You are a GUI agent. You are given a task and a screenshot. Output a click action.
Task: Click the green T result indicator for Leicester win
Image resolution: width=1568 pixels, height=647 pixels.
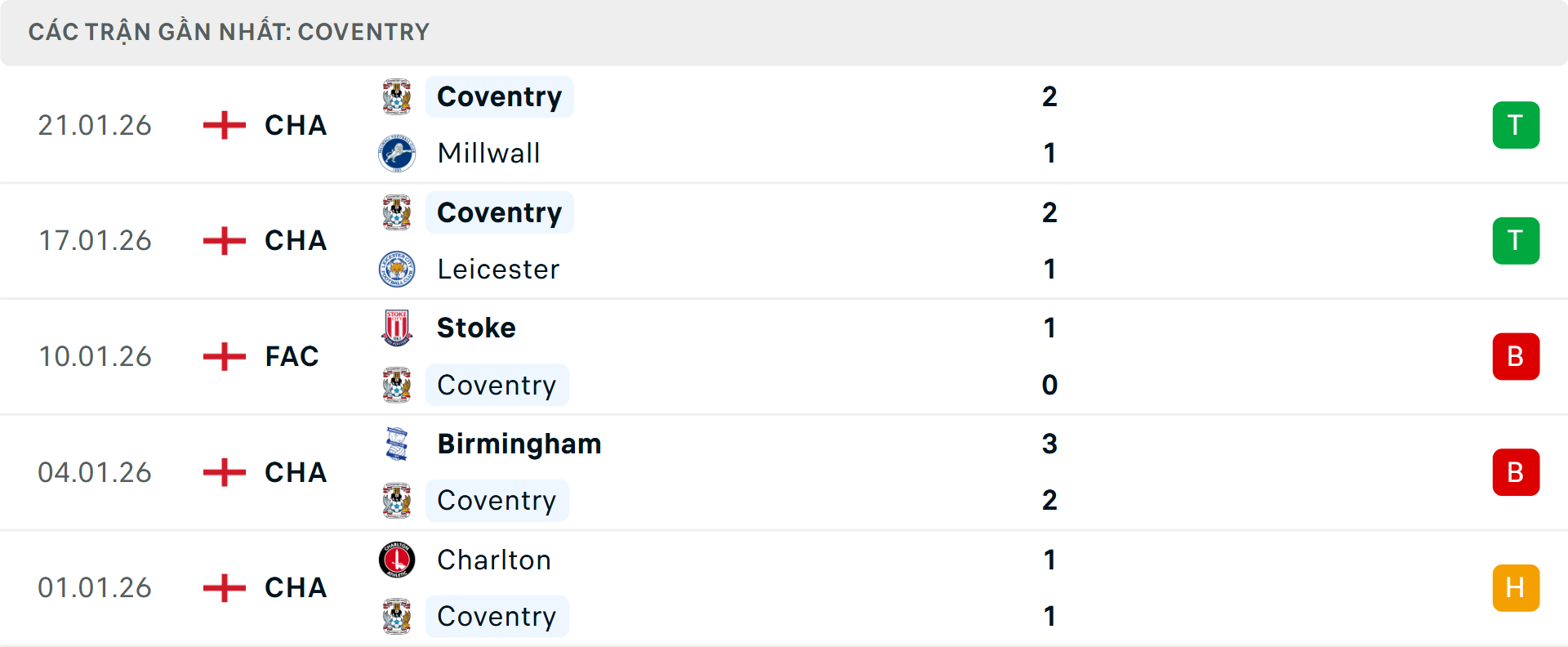(x=1516, y=241)
